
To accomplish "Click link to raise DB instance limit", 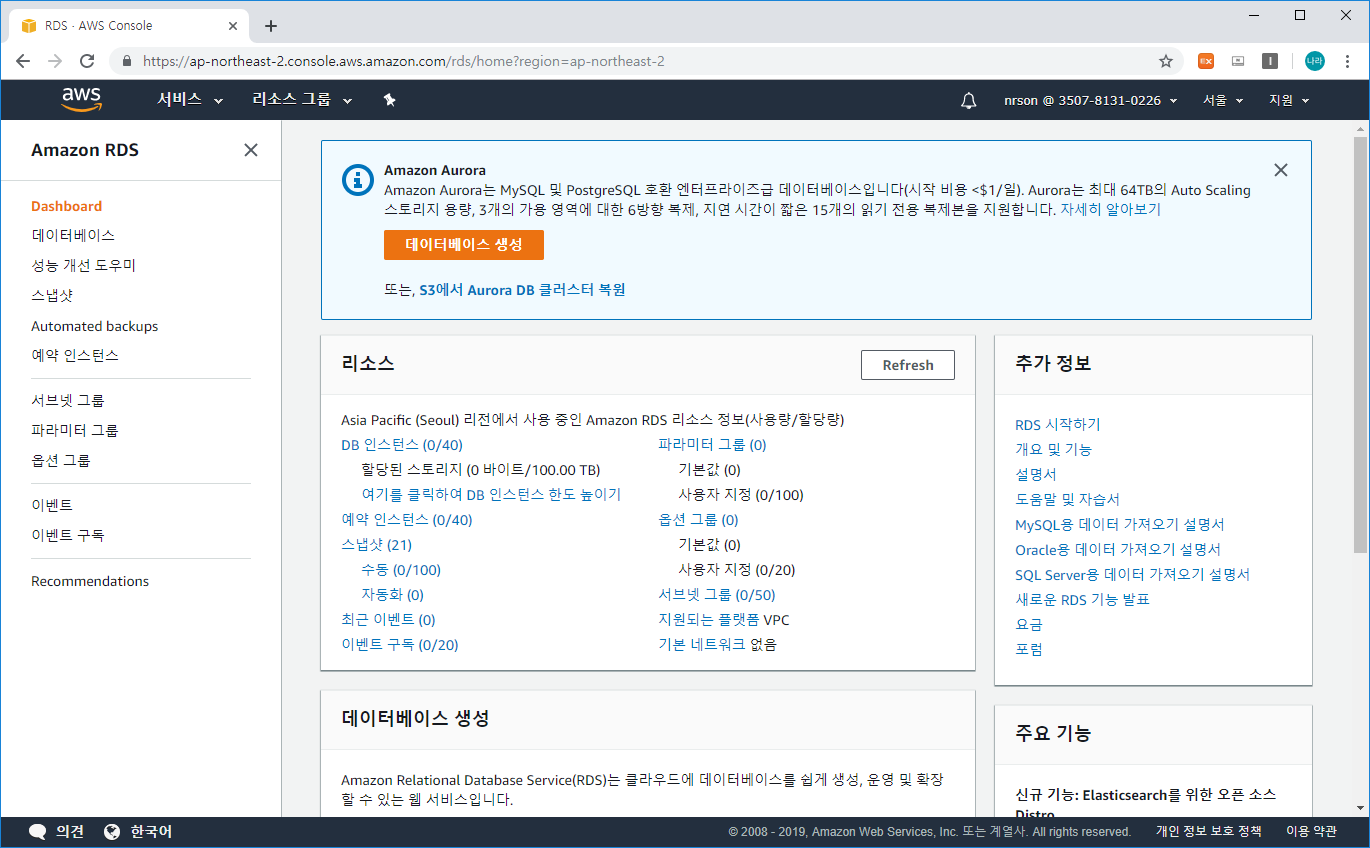I will click(x=491, y=495).
